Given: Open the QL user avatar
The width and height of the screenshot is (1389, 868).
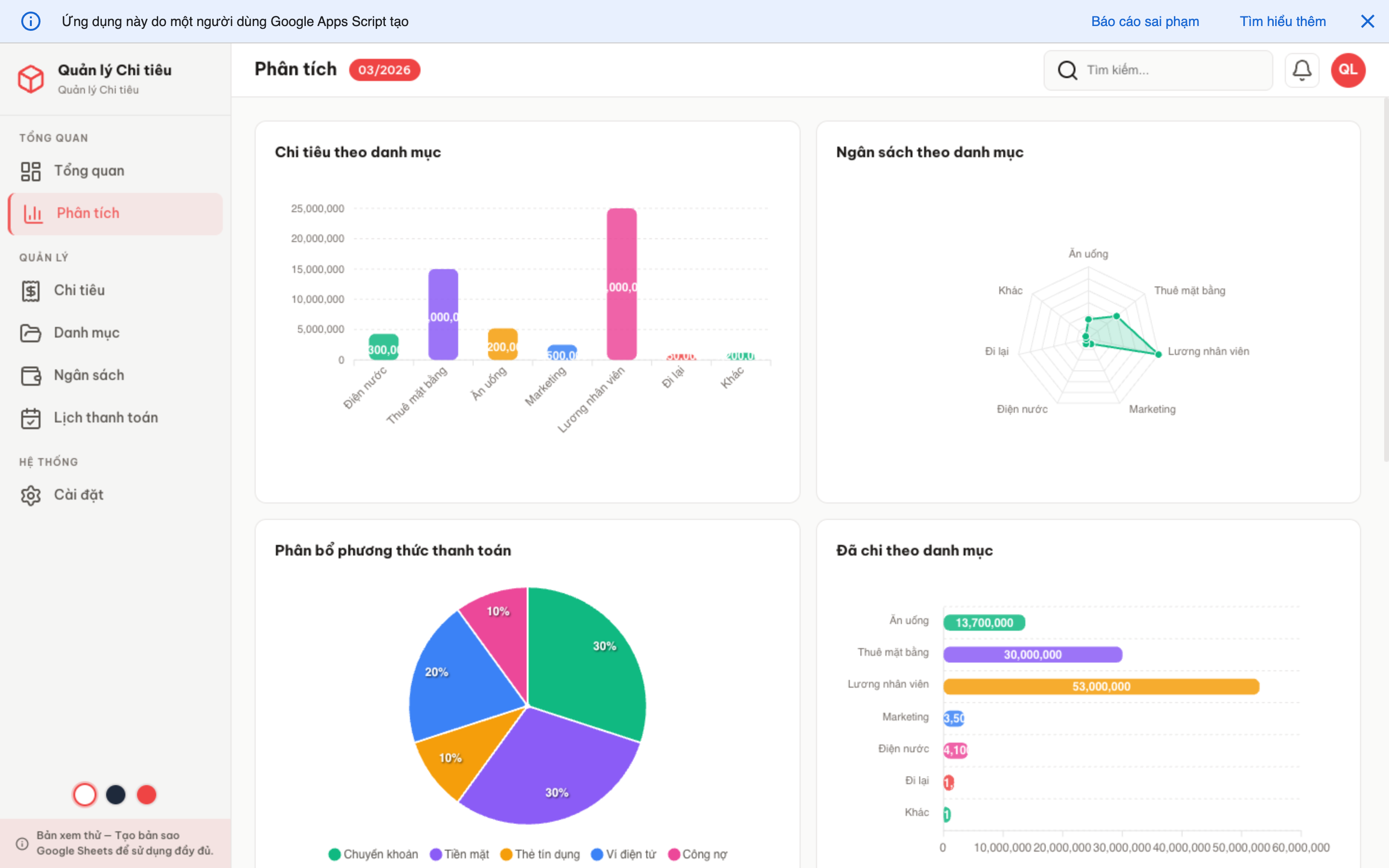Looking at the screenshot, I should click(1348, 70).
